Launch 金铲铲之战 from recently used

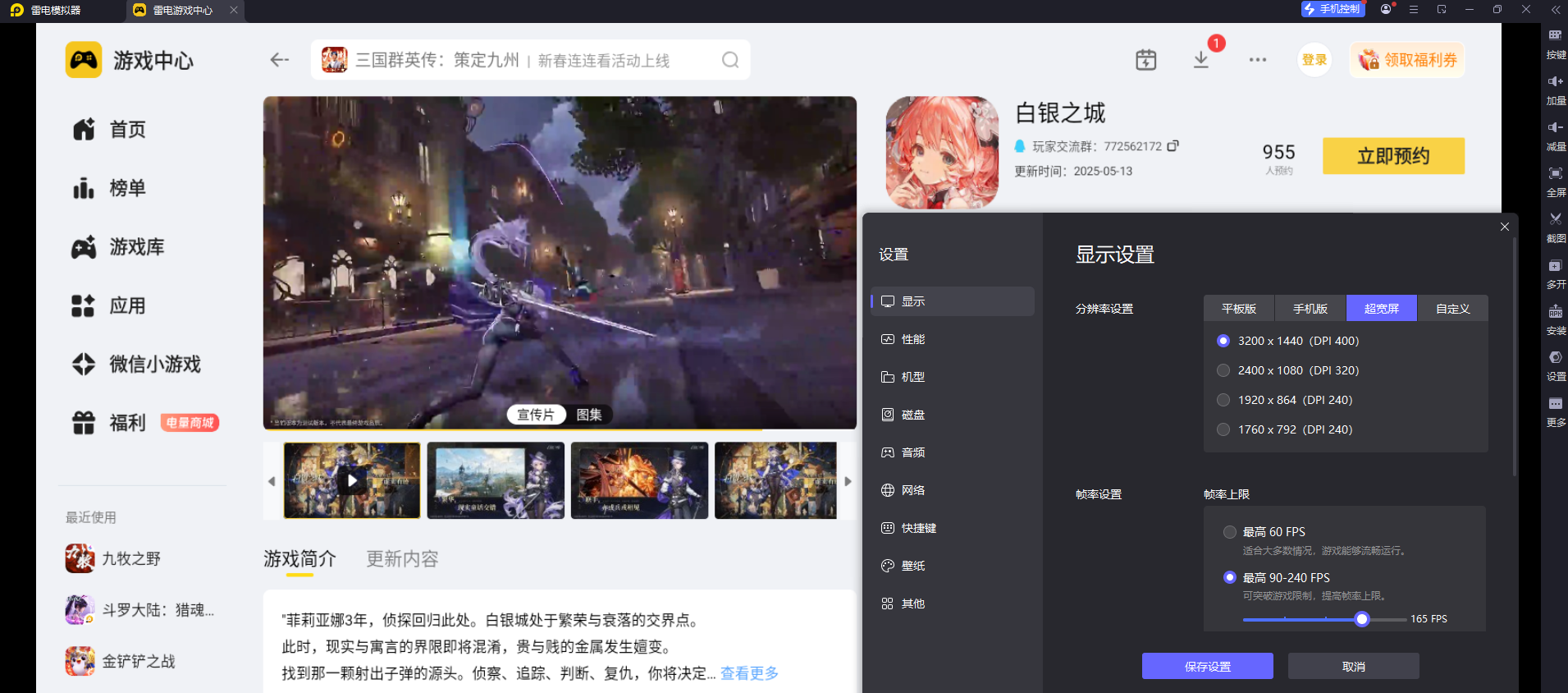pyautogui.click(x=121, y=661)
